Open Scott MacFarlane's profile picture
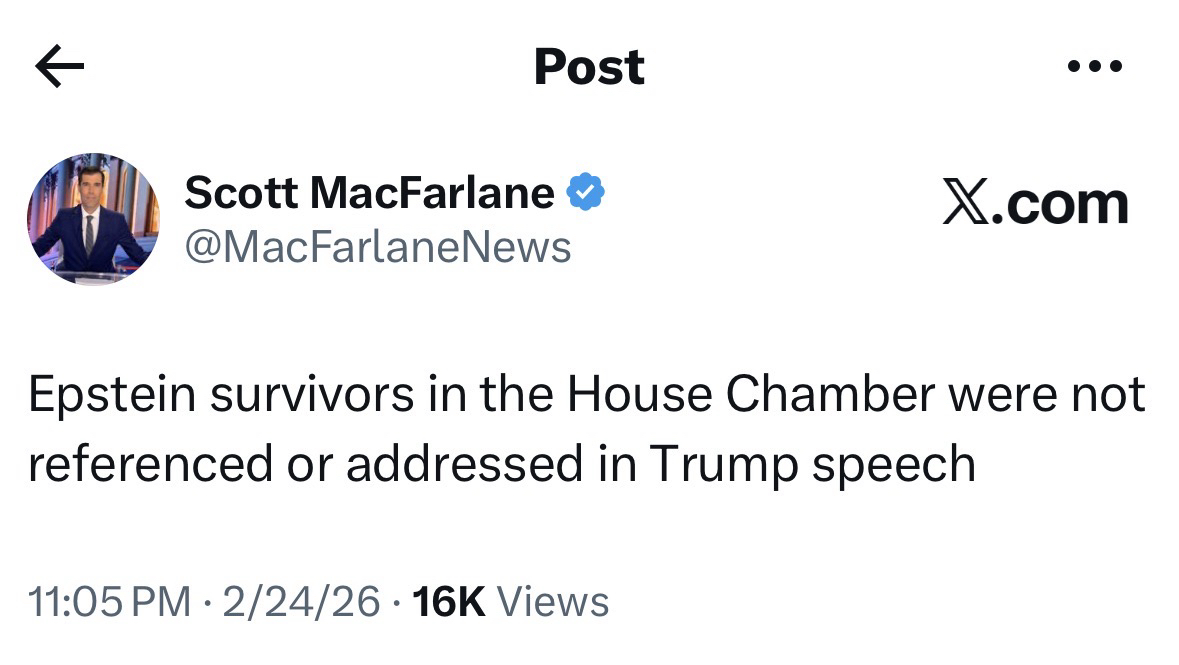The image size is (1179, 665). pyautogui.click(x=93, y=219)
